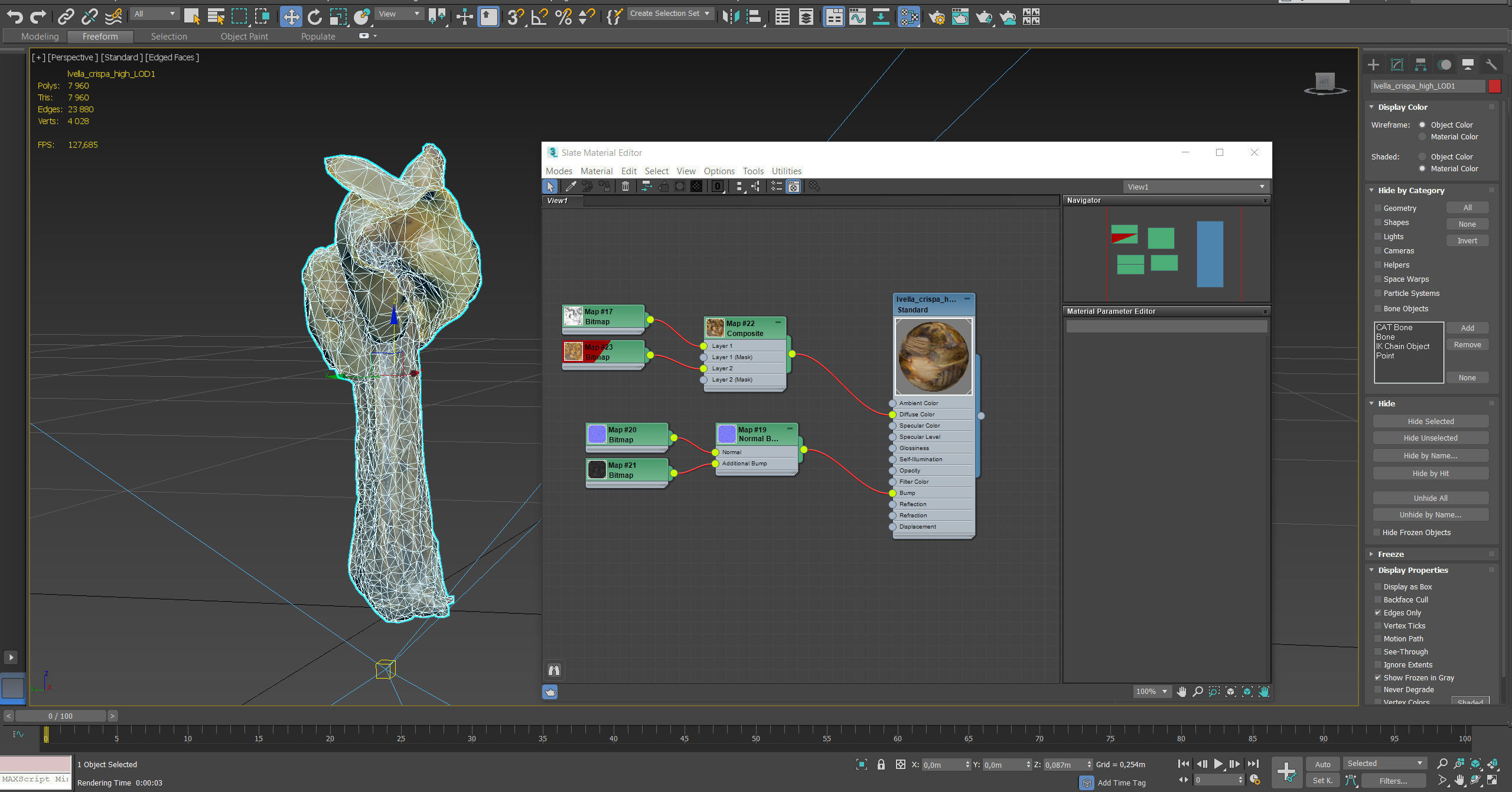Viewport: 1512px width, 792px height.
Task: Select Wireframe Object Color radio button
Action: (x=1422, y=125)
